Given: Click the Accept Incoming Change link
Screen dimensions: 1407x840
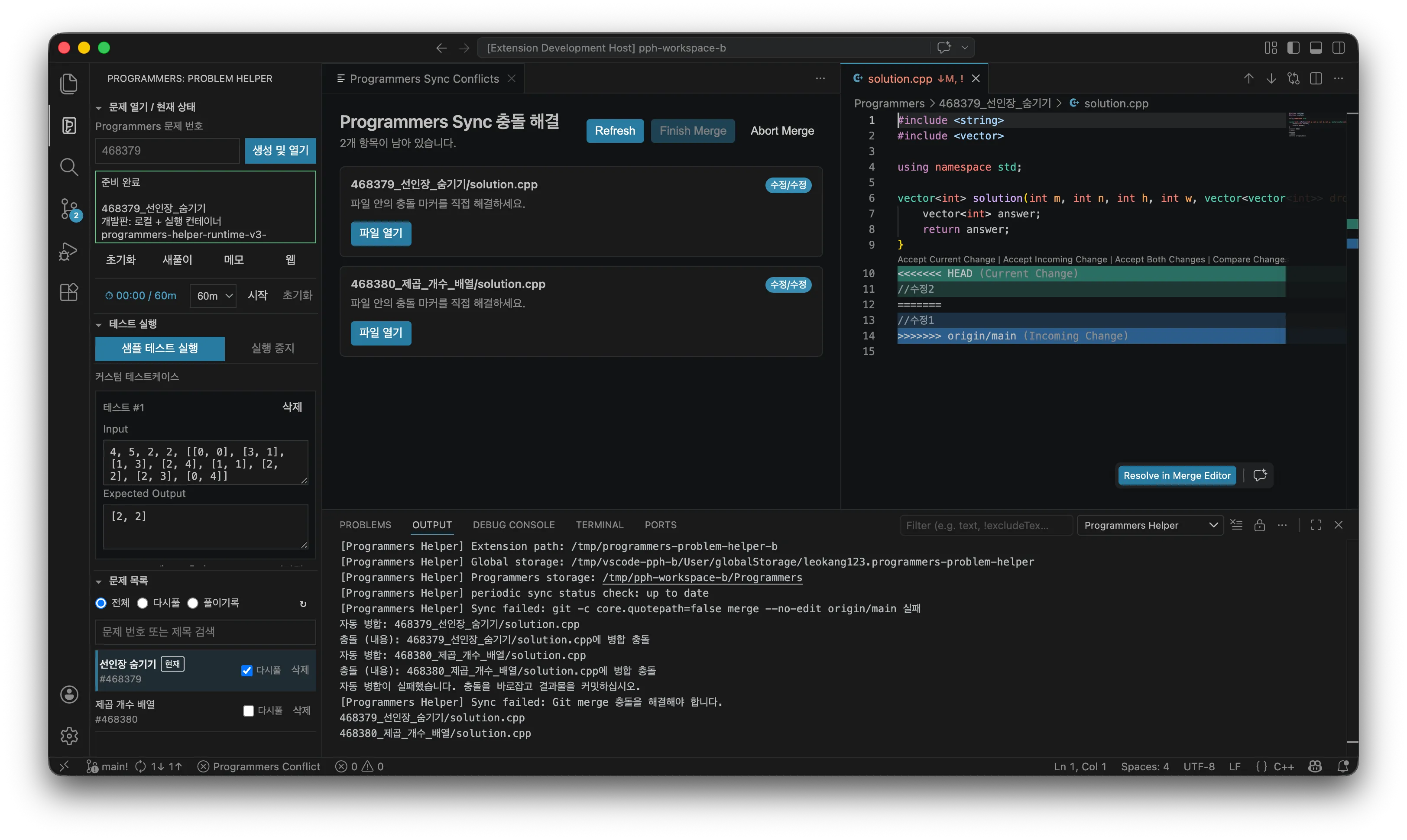Looking at the screenshot, I should pos(1054,259).
